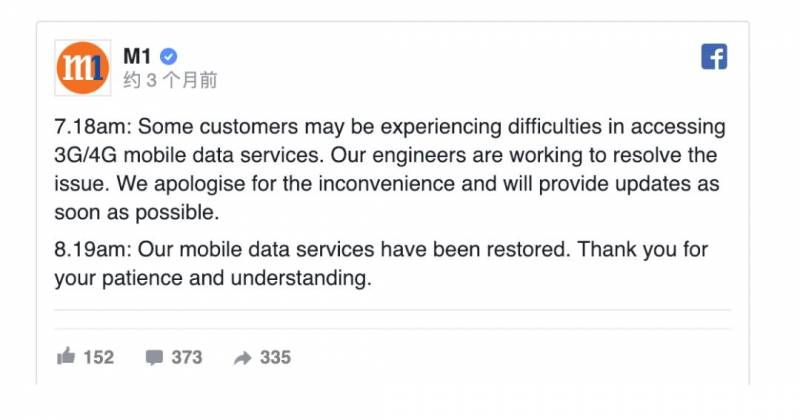
Task: Click the text 'soon as possible.'
Action: pos(134,214)
